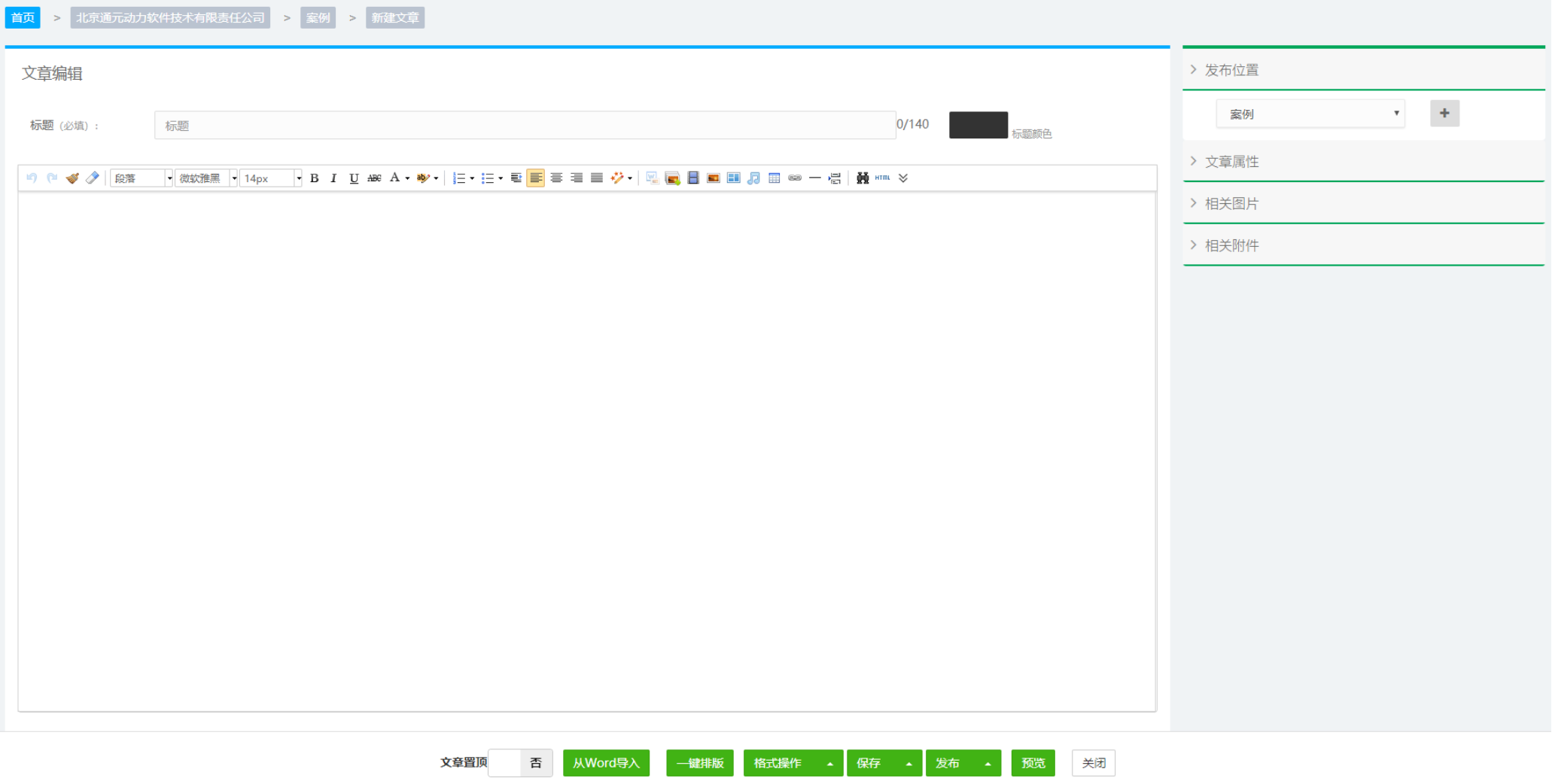Image resolution: width=1552 pixels, height=784 pixels.
Task: Open find and replace binoculars icon
Action: tap(863, 178)
